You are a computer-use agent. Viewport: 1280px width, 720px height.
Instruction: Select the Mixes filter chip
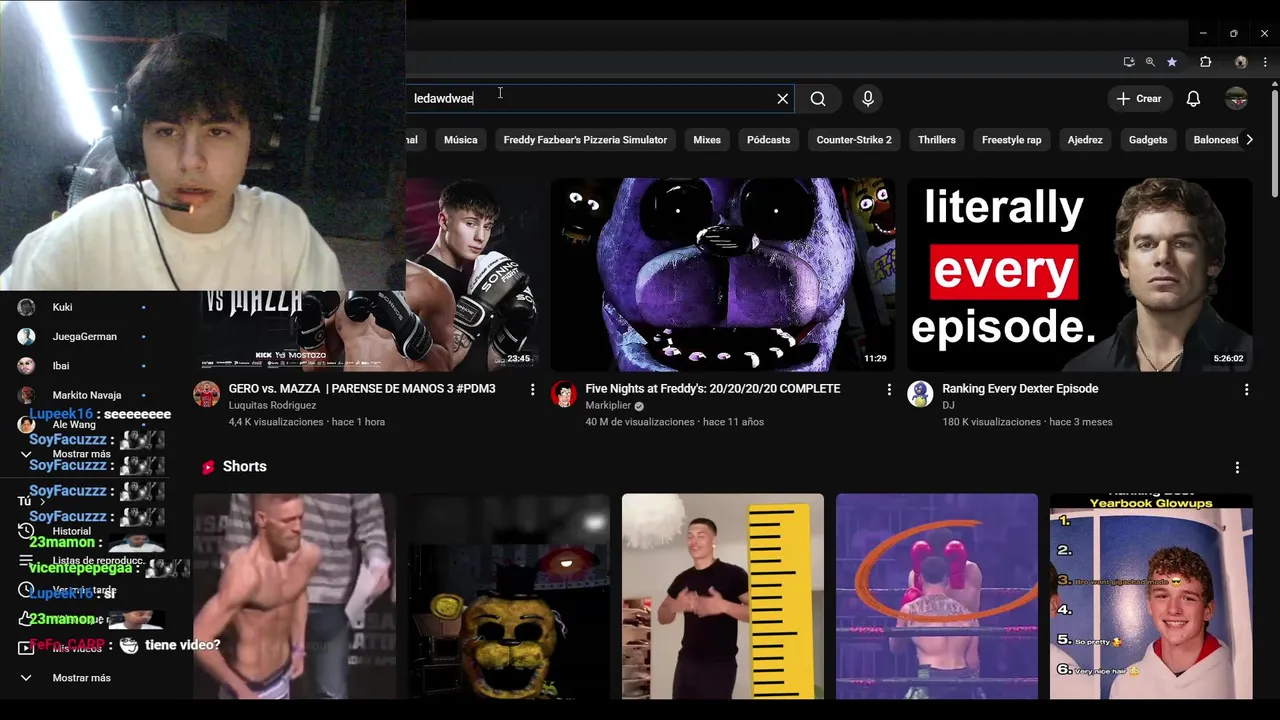pos(707,140)
